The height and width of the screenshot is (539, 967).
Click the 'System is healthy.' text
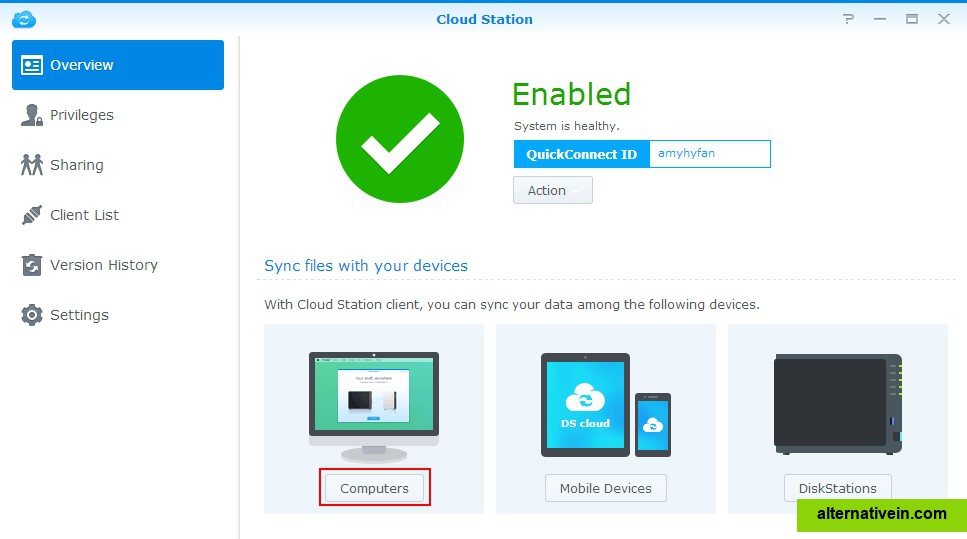tap(567, 126)
